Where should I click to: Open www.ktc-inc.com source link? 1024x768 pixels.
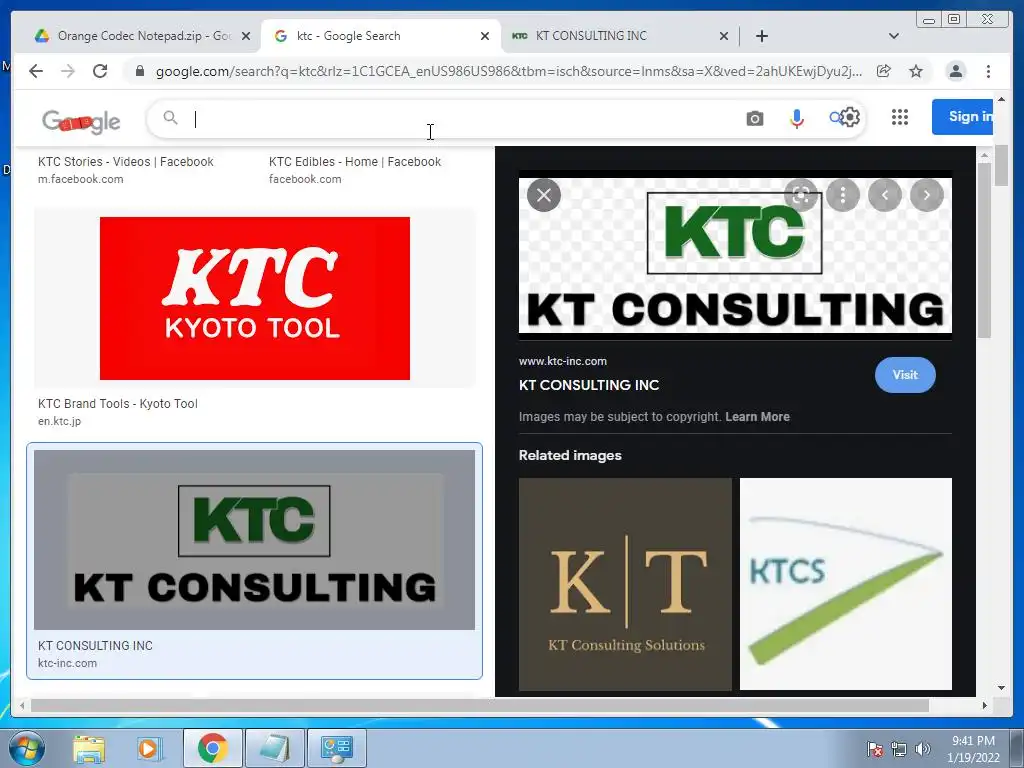click(563, 361)
